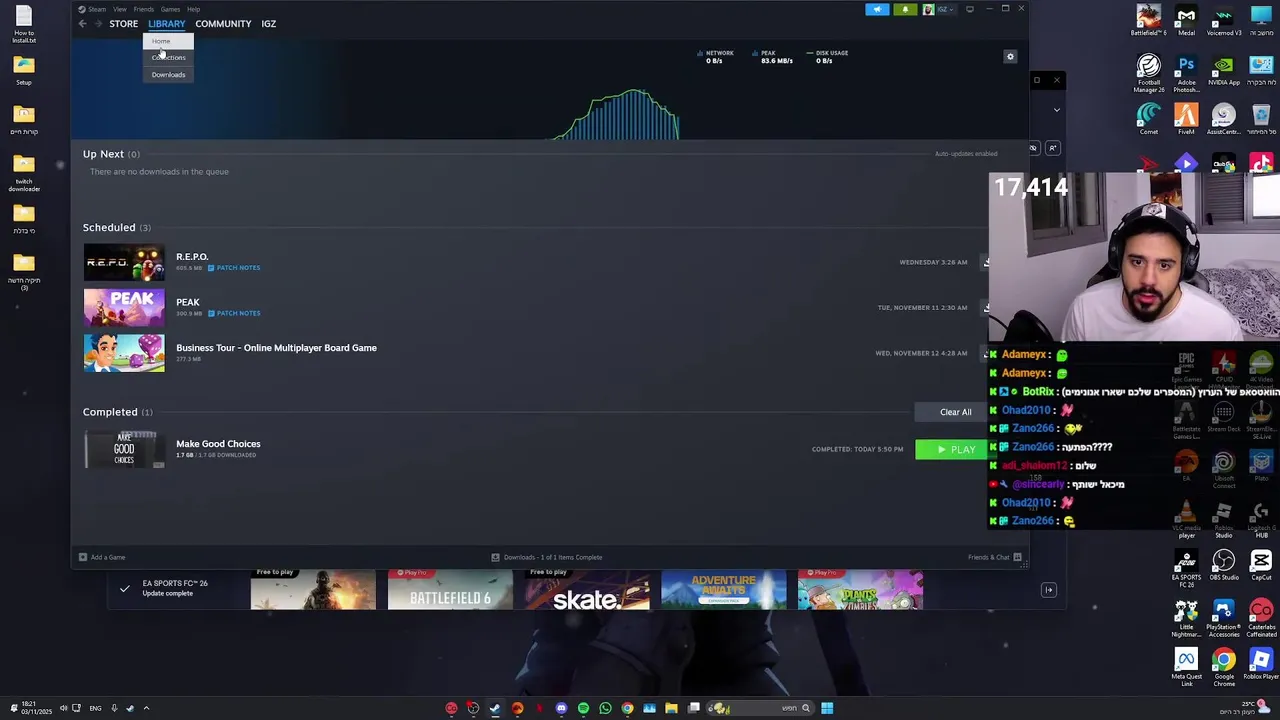Choose Collections from the Library dropdown
Screen dimensions: 1280x720
click(168, 58)
